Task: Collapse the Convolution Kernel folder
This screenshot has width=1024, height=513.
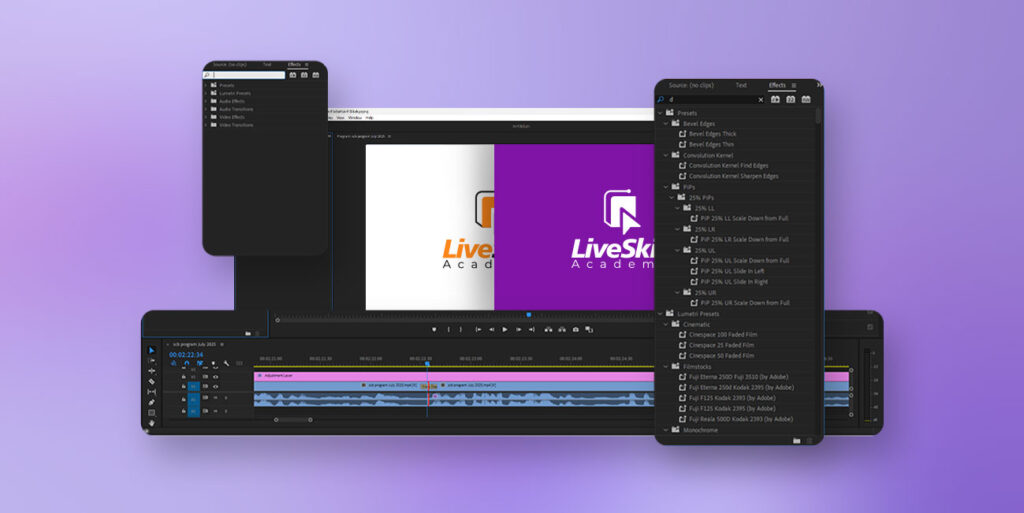Action: (667, 155)
